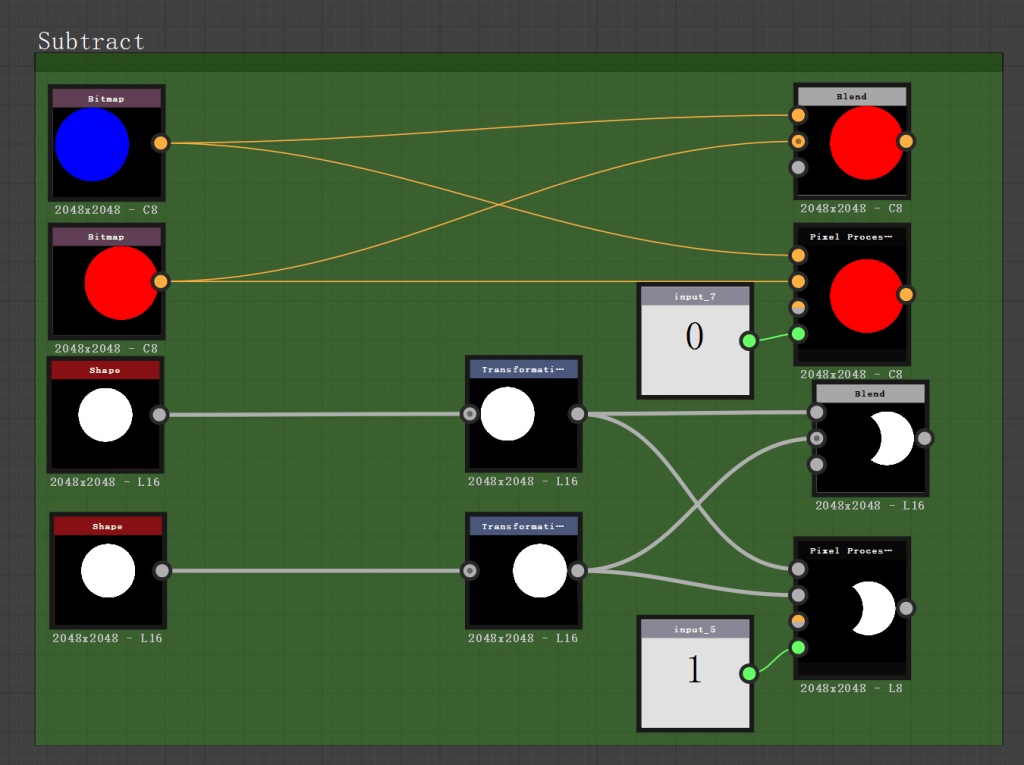This screenshot has height=765, width=1024.
Task: Click the green input connector on the lower Pixel Processor
Action: (x=798, y=648)
